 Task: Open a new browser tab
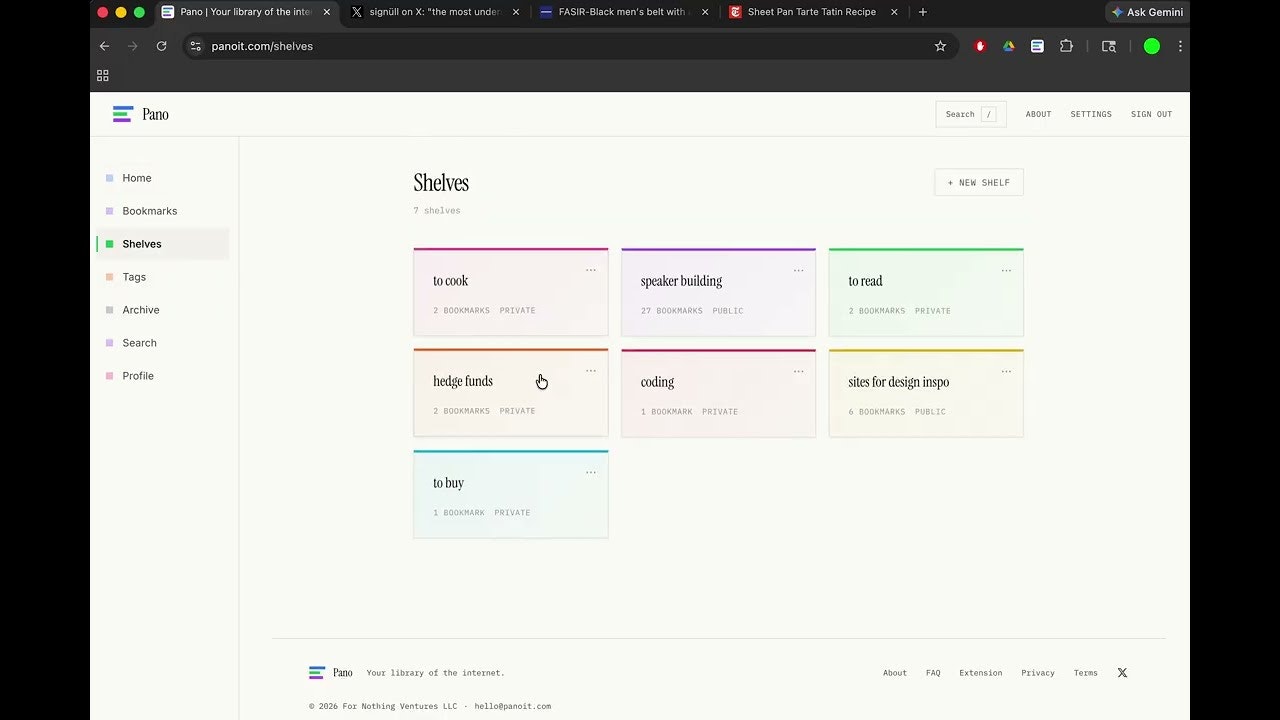pyautogui.click(x=923, y=12)
